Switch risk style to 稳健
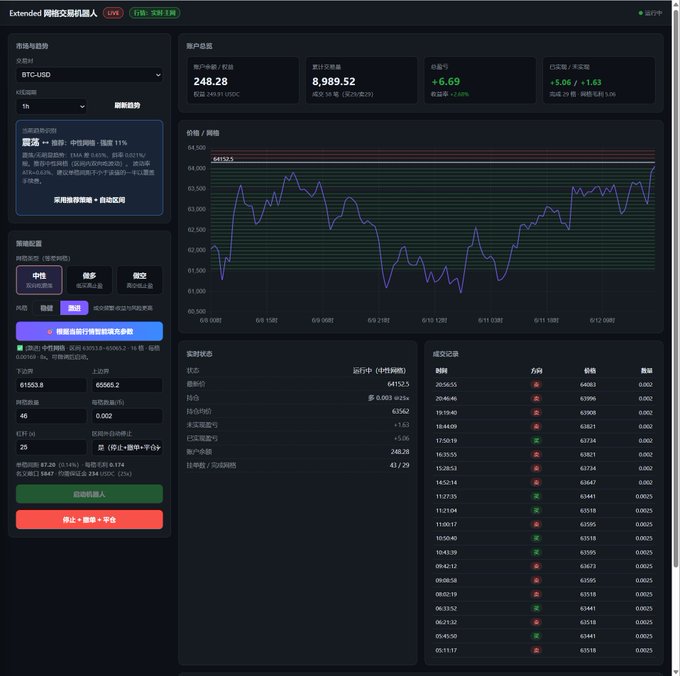The width and height of the screenshot is (680, 676). 46,308
